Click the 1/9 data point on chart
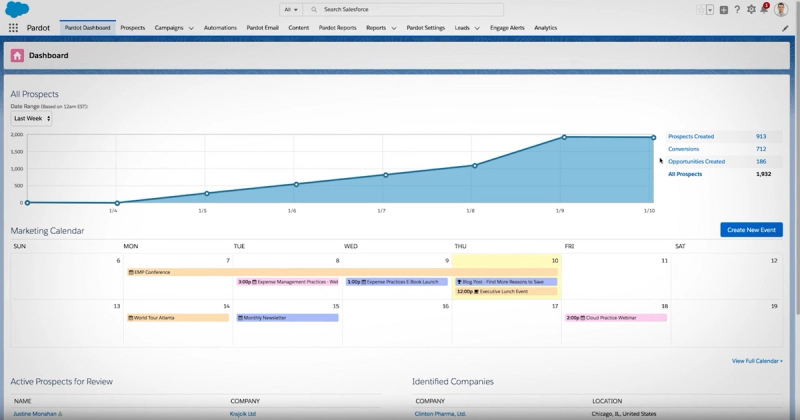The image size is (800, 420). 564,137
